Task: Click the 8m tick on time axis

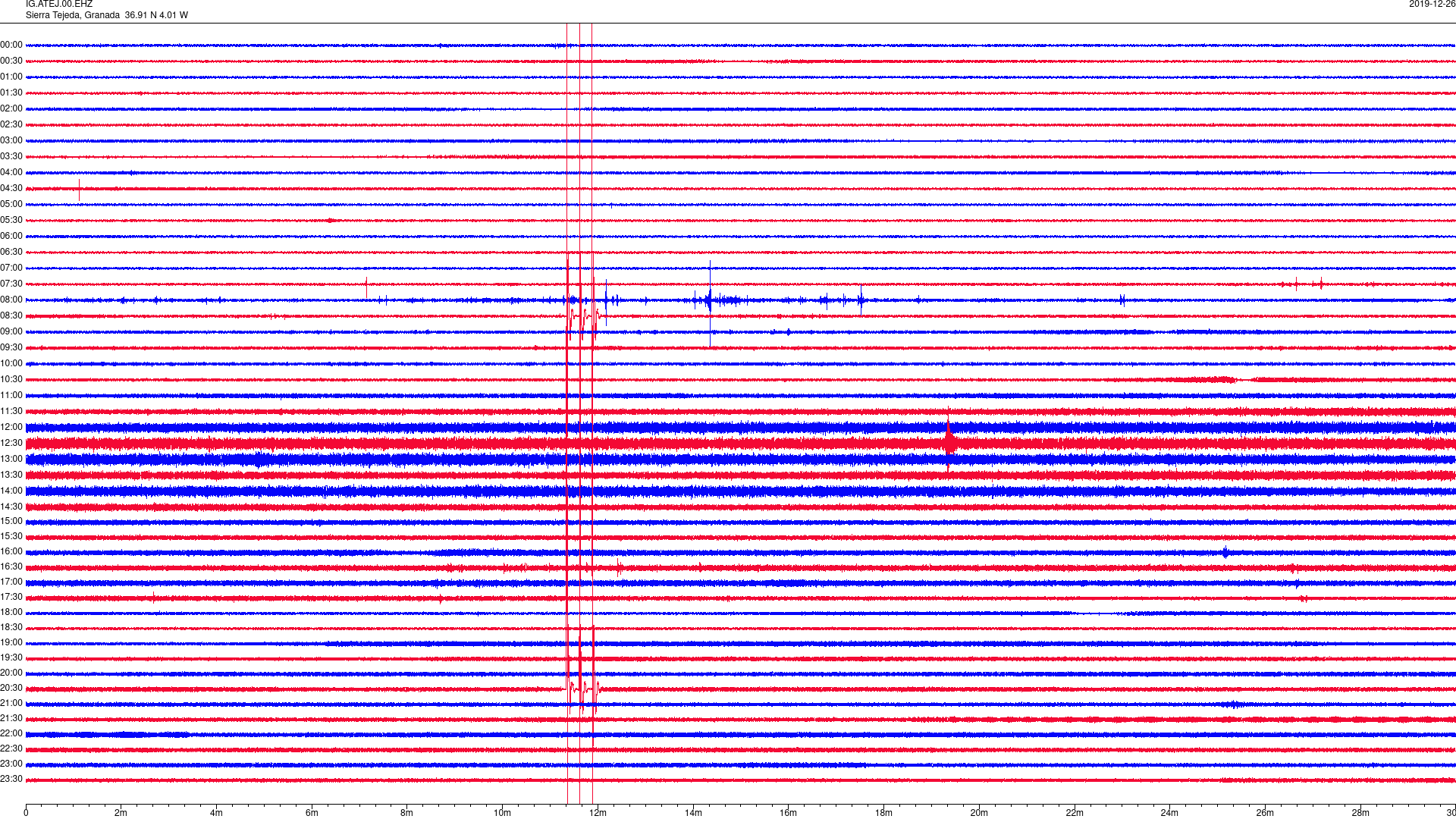Action: pyautogui.click(x=407, y=813)
